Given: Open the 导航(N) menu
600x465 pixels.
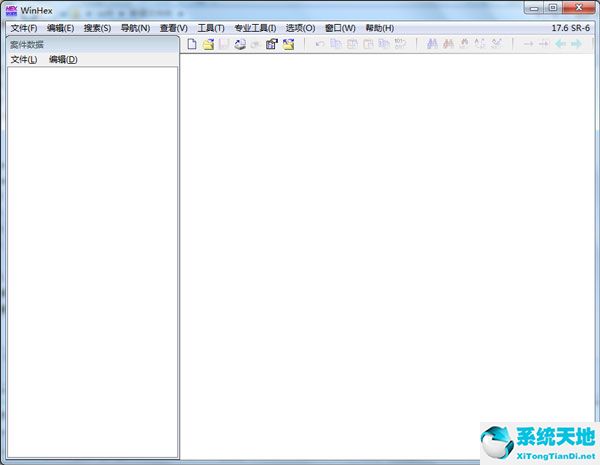Looking at the screenshot, I should tap(135, 28).
